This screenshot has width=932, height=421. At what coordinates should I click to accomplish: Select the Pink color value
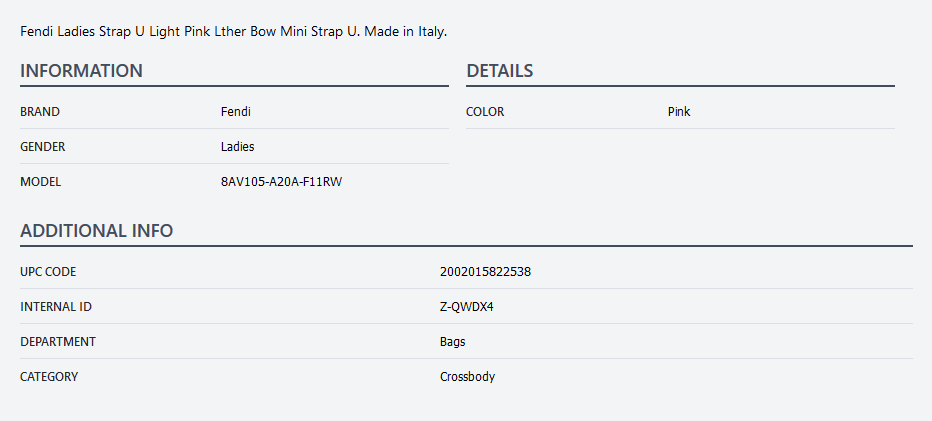pos(679,112)
